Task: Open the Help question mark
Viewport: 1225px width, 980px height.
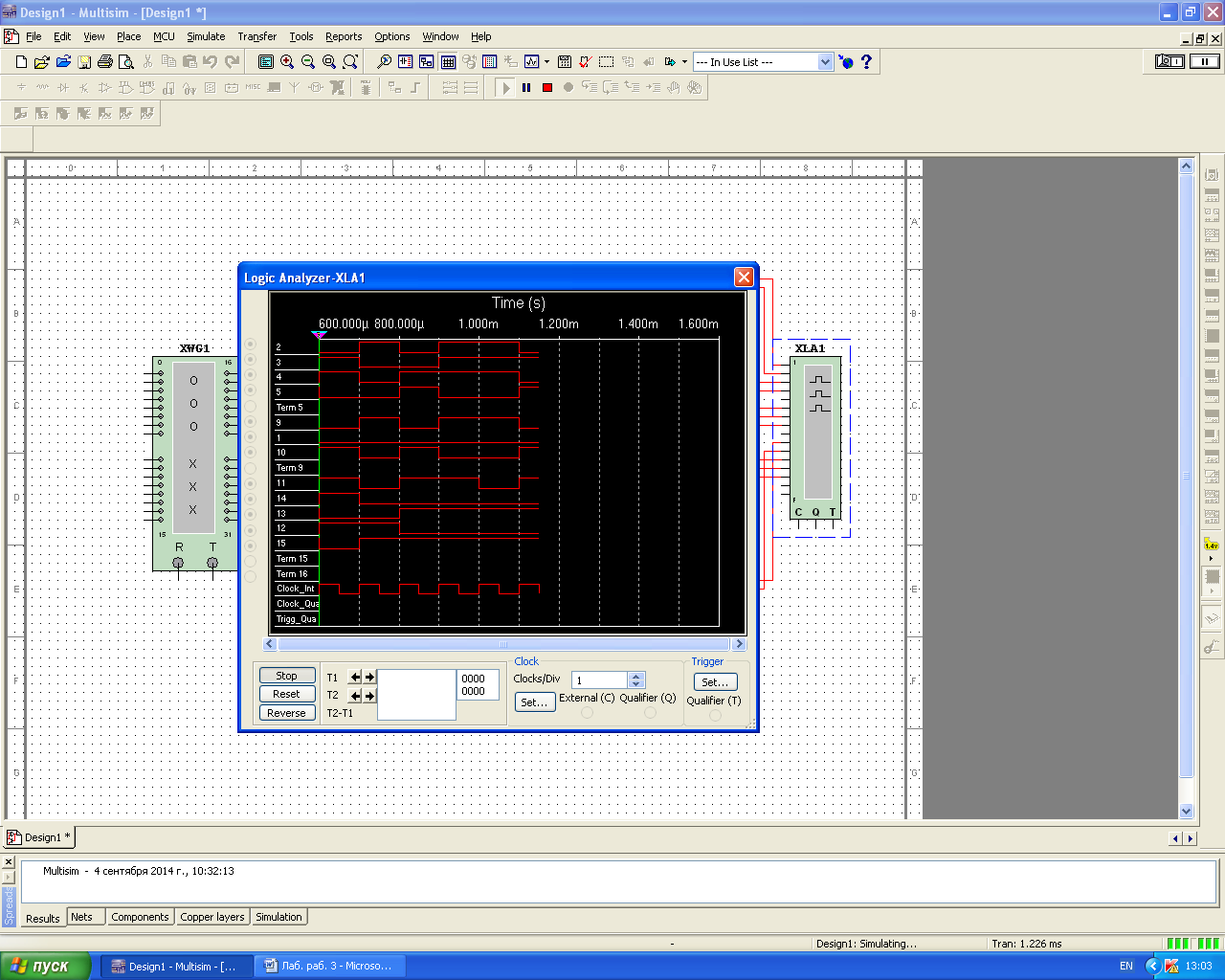Action: pyautogui.click(x=867, y=61)
